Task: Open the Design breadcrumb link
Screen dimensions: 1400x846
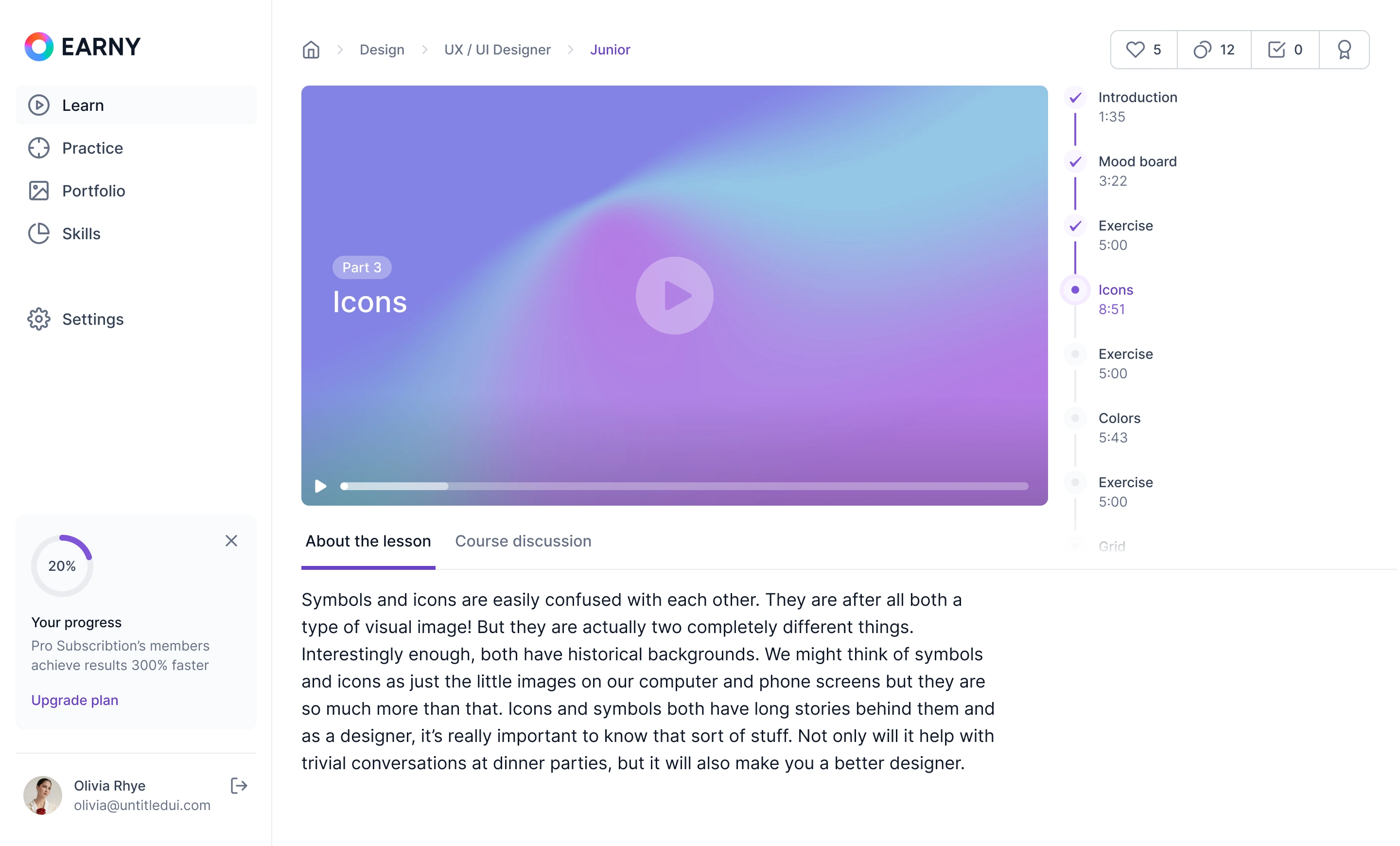Action: pos(382,50)
